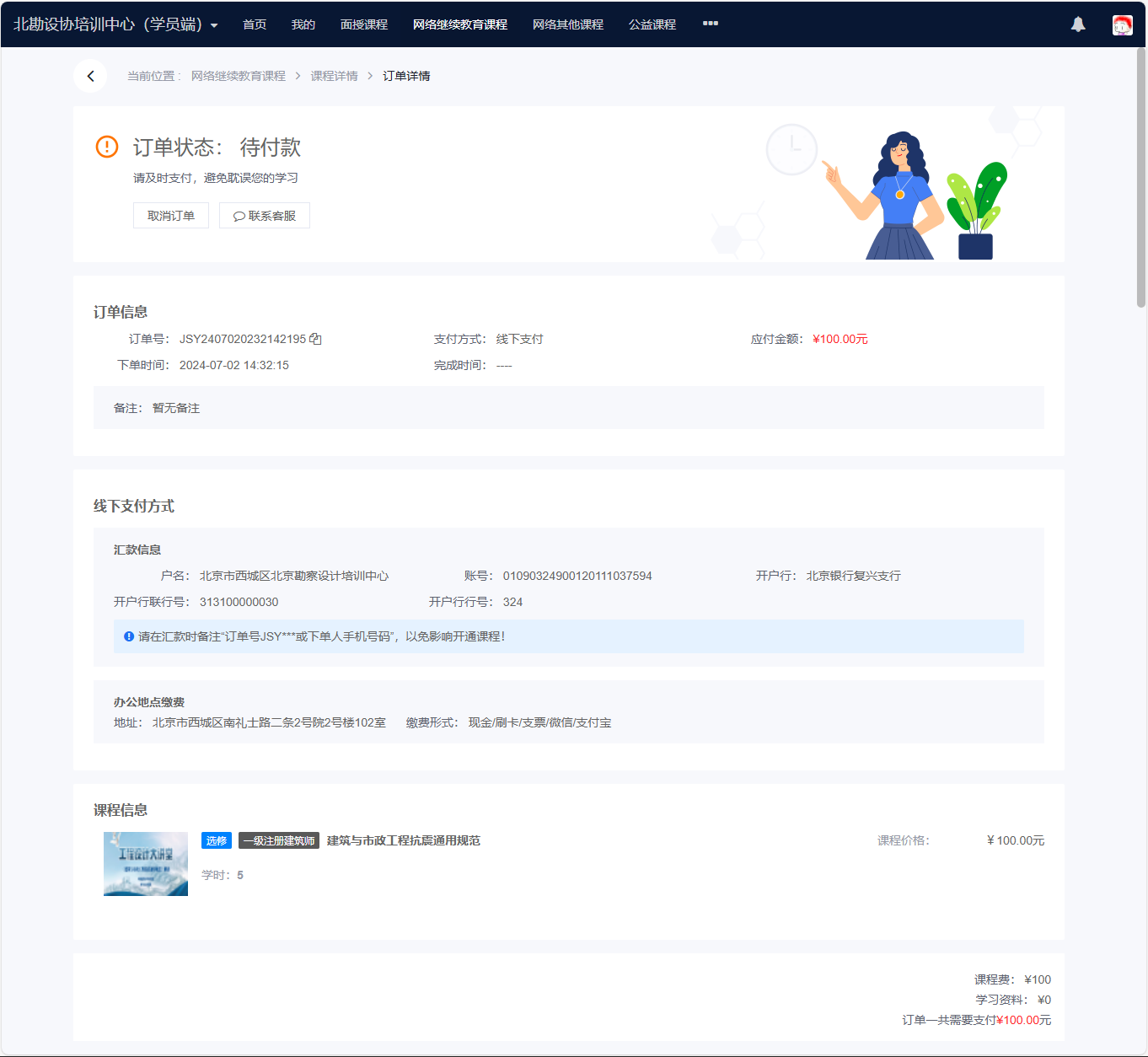Click course price ￥100.00元
Screen dimensions: 1148x1057
pyautogui.click(x=1016, y=840)
